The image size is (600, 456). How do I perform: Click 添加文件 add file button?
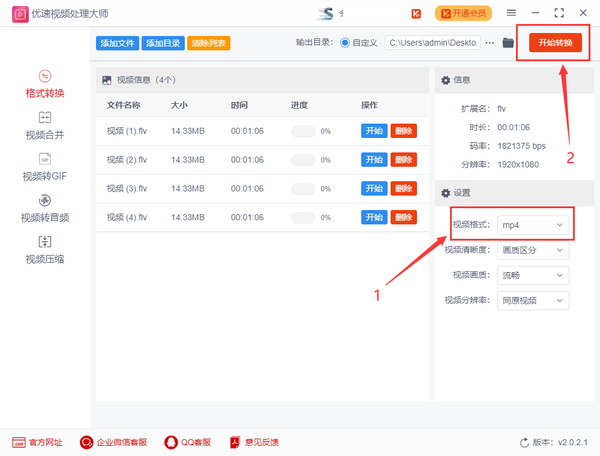117,43
